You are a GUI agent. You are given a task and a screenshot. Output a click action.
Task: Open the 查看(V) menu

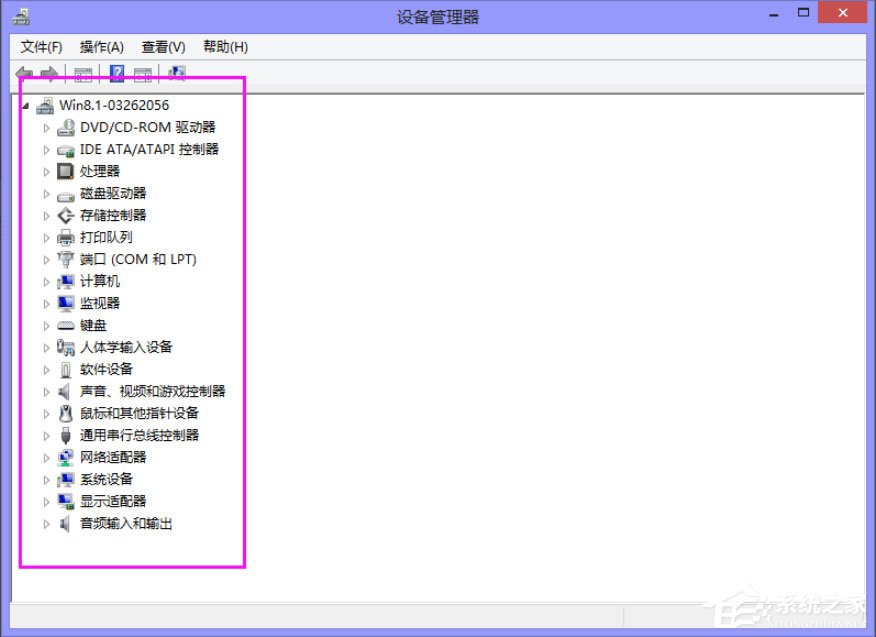pos(163,46)
